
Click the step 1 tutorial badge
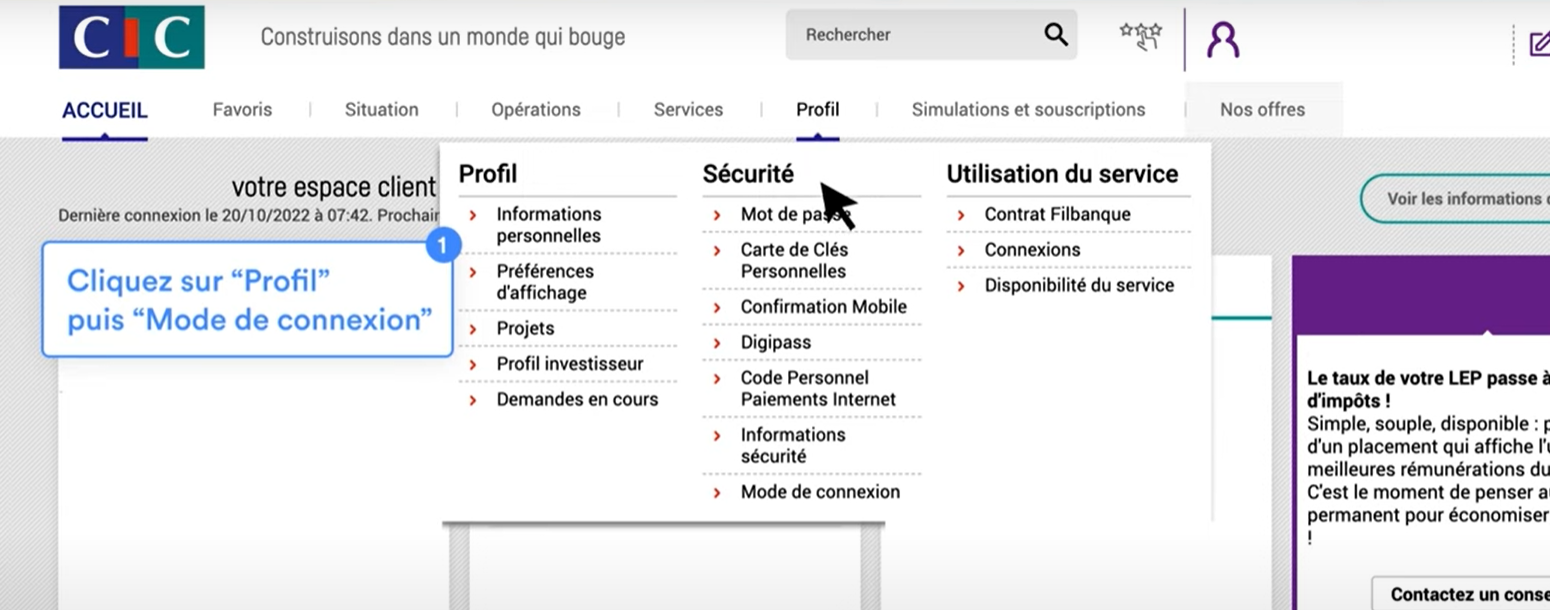[x=443, y=245]
